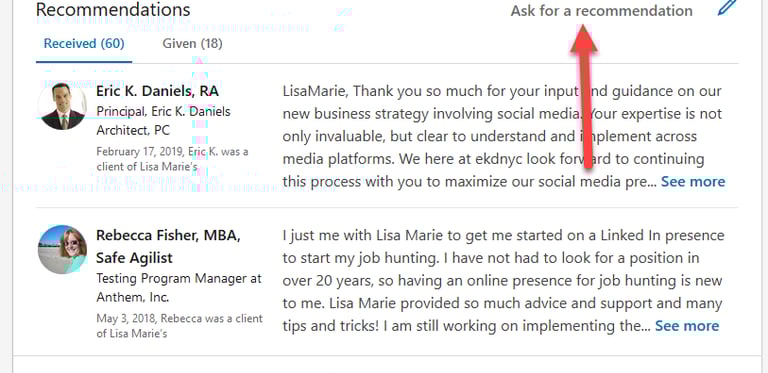Click Eric's recommendation text starting LisaMarie
Viewport: 768px width, 373px height.
[x=504, y=137]
